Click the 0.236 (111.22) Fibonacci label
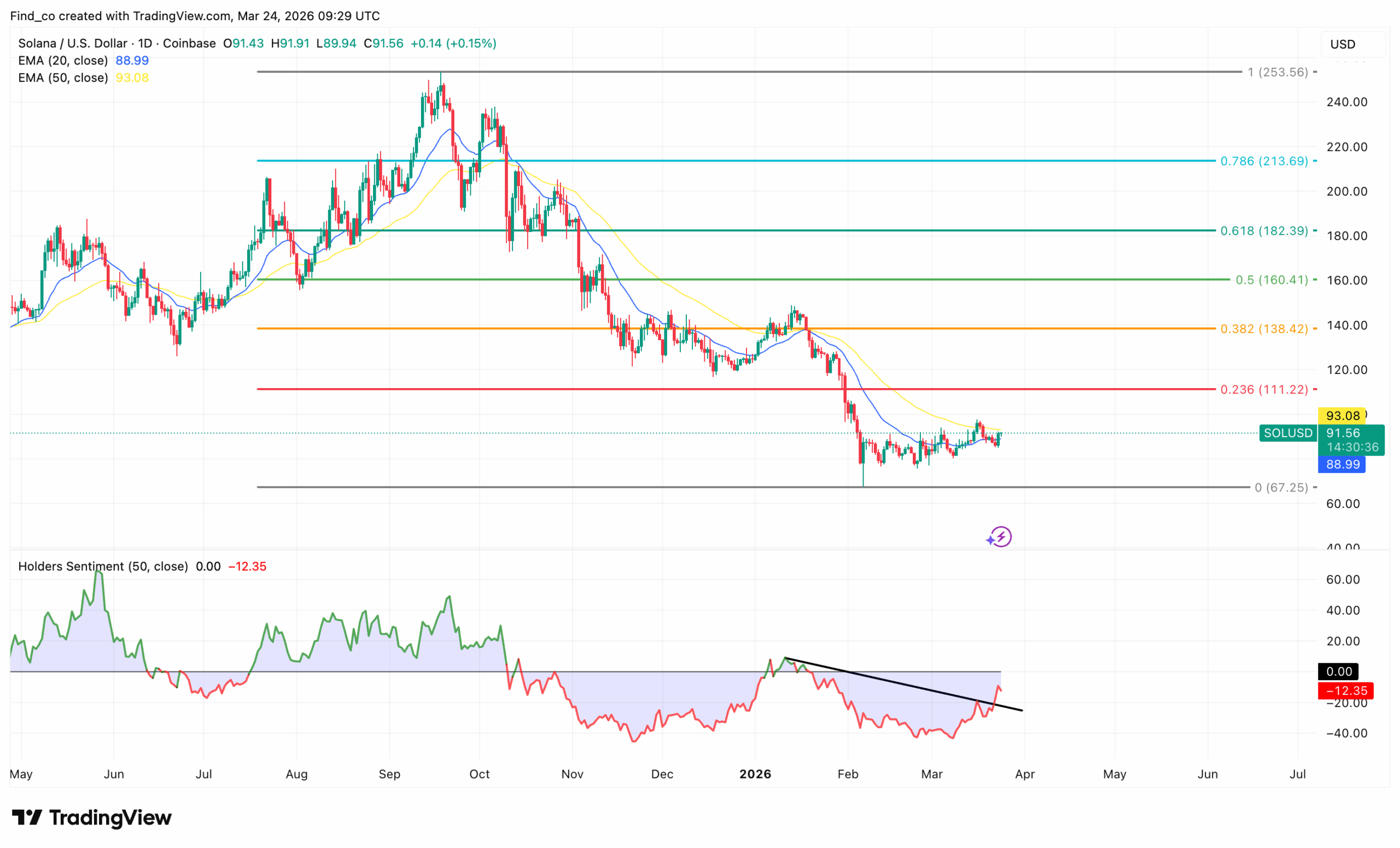The height and width of the screenshot is (848, 1400). 1264,389
